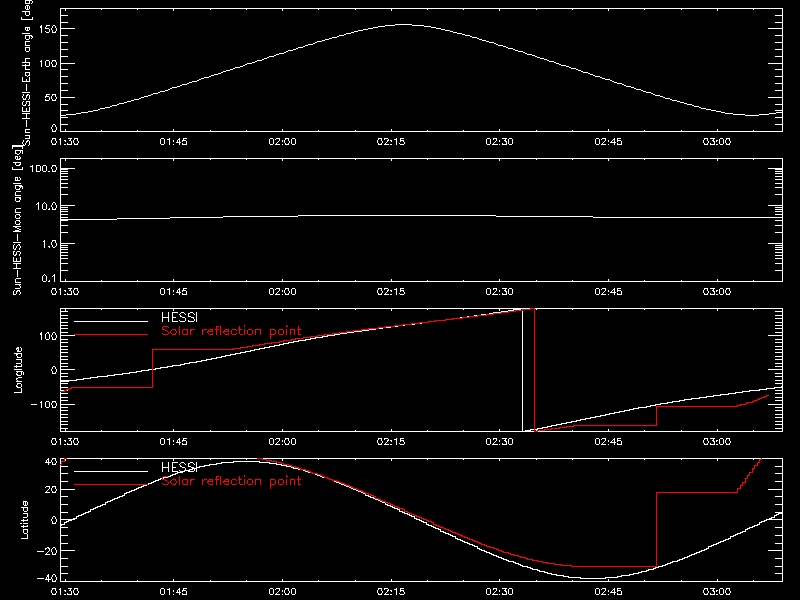
Task: Click the Sun-HESSI-Moon angle axis title
Action: click(17, 220)
